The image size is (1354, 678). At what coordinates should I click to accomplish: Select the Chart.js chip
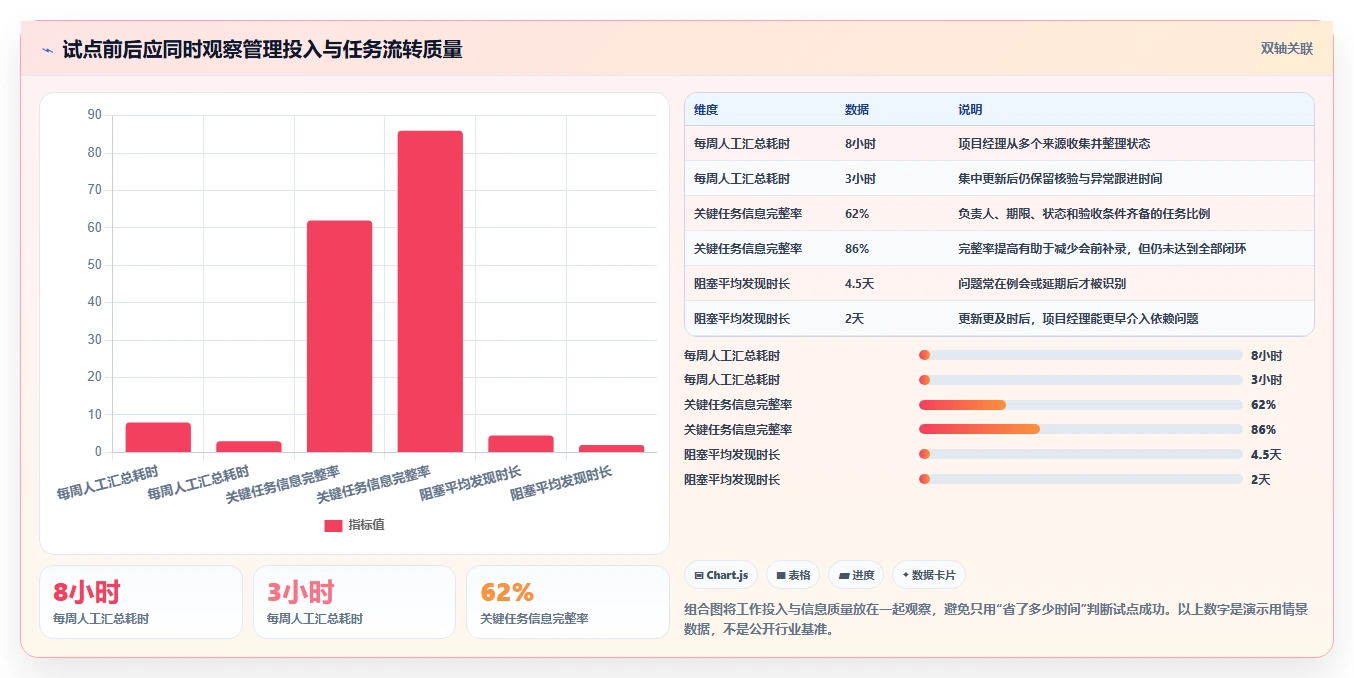pos(721,575)
